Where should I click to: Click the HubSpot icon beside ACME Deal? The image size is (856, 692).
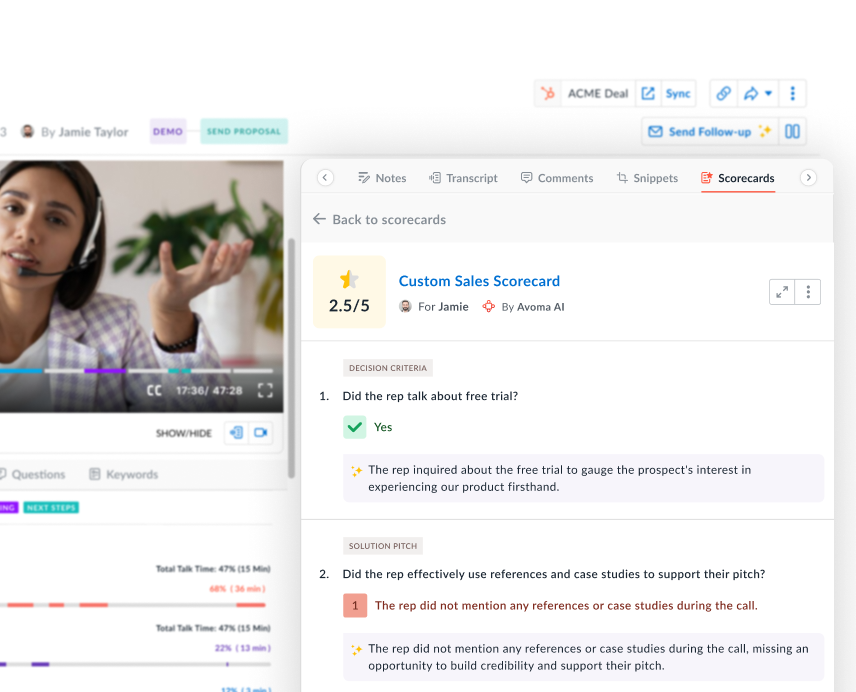pyautogui.click(x=548, y=93)
